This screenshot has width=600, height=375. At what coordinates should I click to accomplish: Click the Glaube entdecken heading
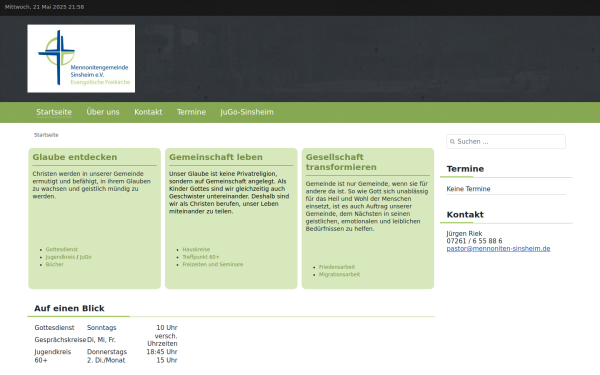(x=75, y=157)
